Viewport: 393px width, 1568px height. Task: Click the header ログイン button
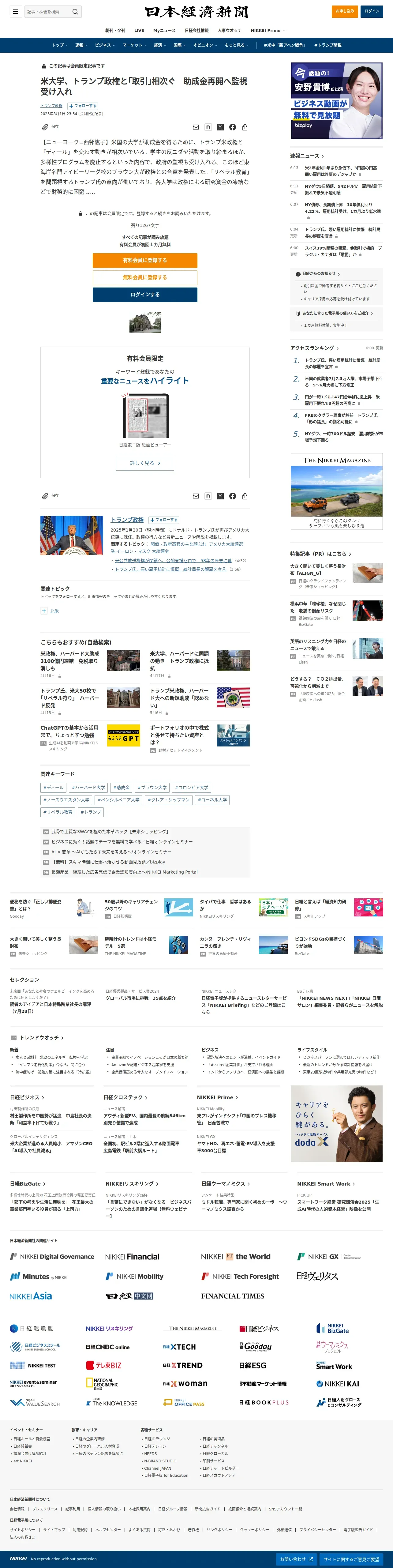pyautogui.click(x=372, y=11)
